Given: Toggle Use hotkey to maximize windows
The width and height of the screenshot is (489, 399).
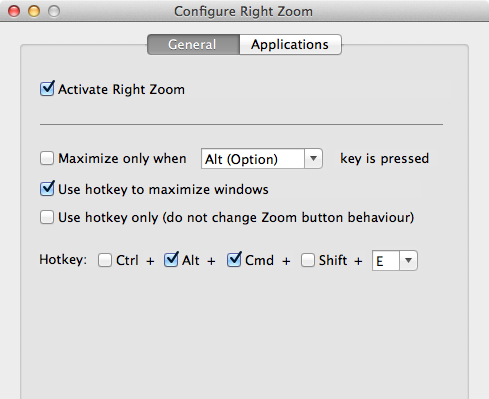Looking at the screenshot, I should pyautogui.click(x=47, y=189).
